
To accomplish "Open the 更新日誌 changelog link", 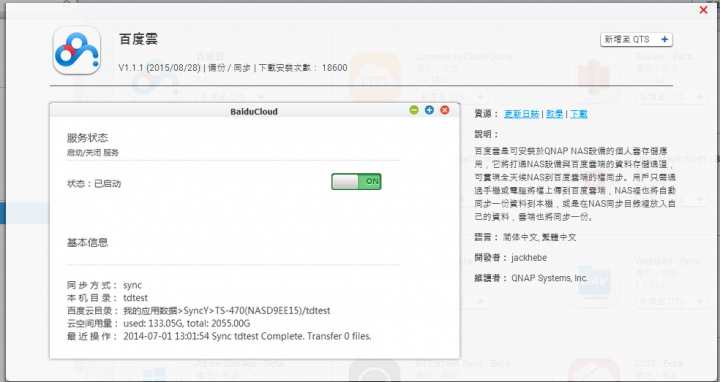I will pyautogui.click(x=521, y=114).
